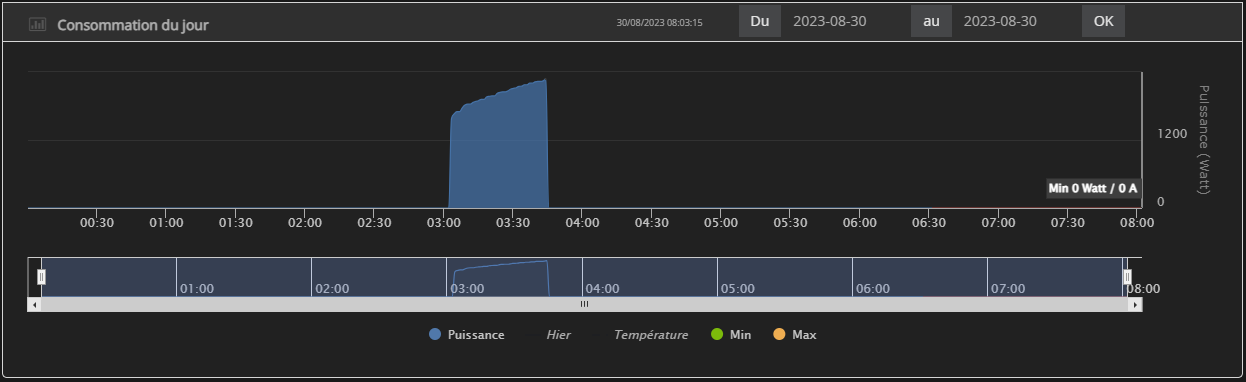Click the OK button to apply dates

click(x=1103, y=21)
